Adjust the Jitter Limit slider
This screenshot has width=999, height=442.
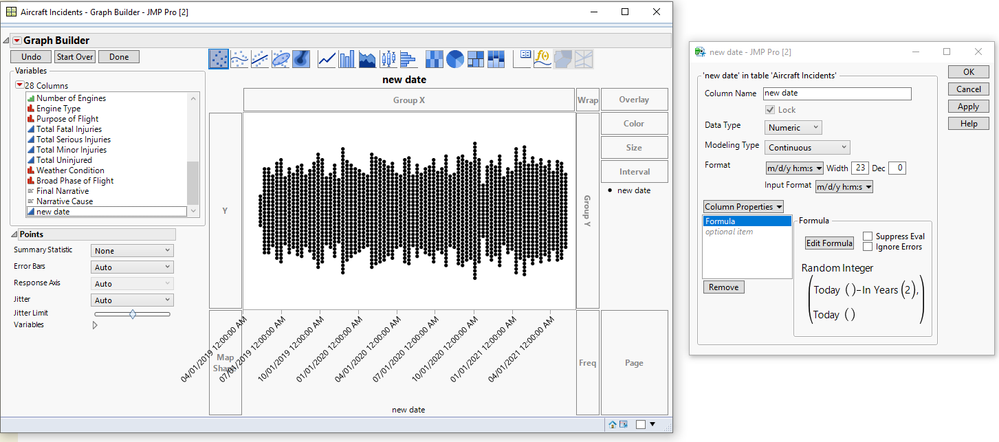tap(132, 314)
